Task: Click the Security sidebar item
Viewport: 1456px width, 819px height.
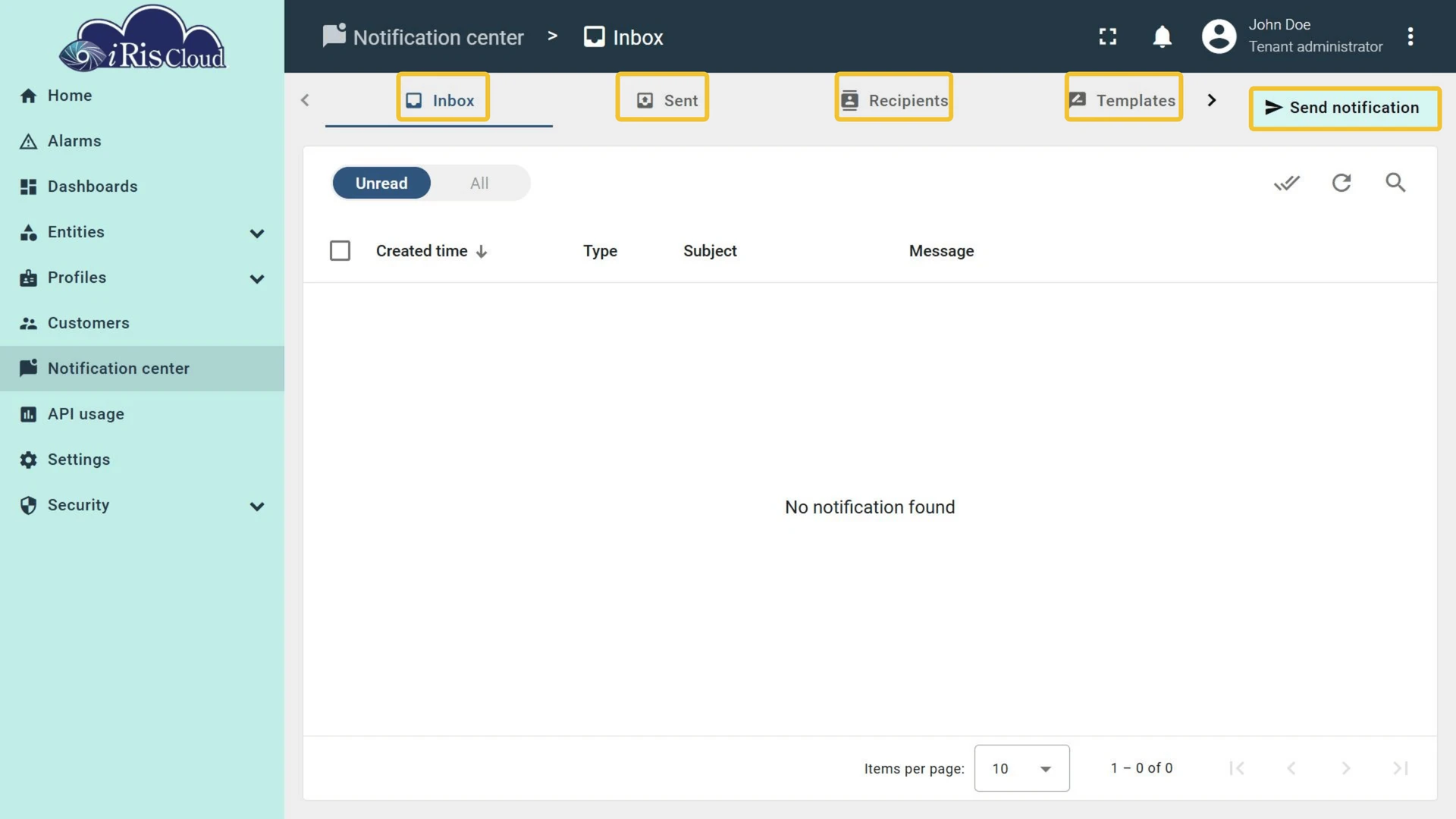Action: coord(142,505)
